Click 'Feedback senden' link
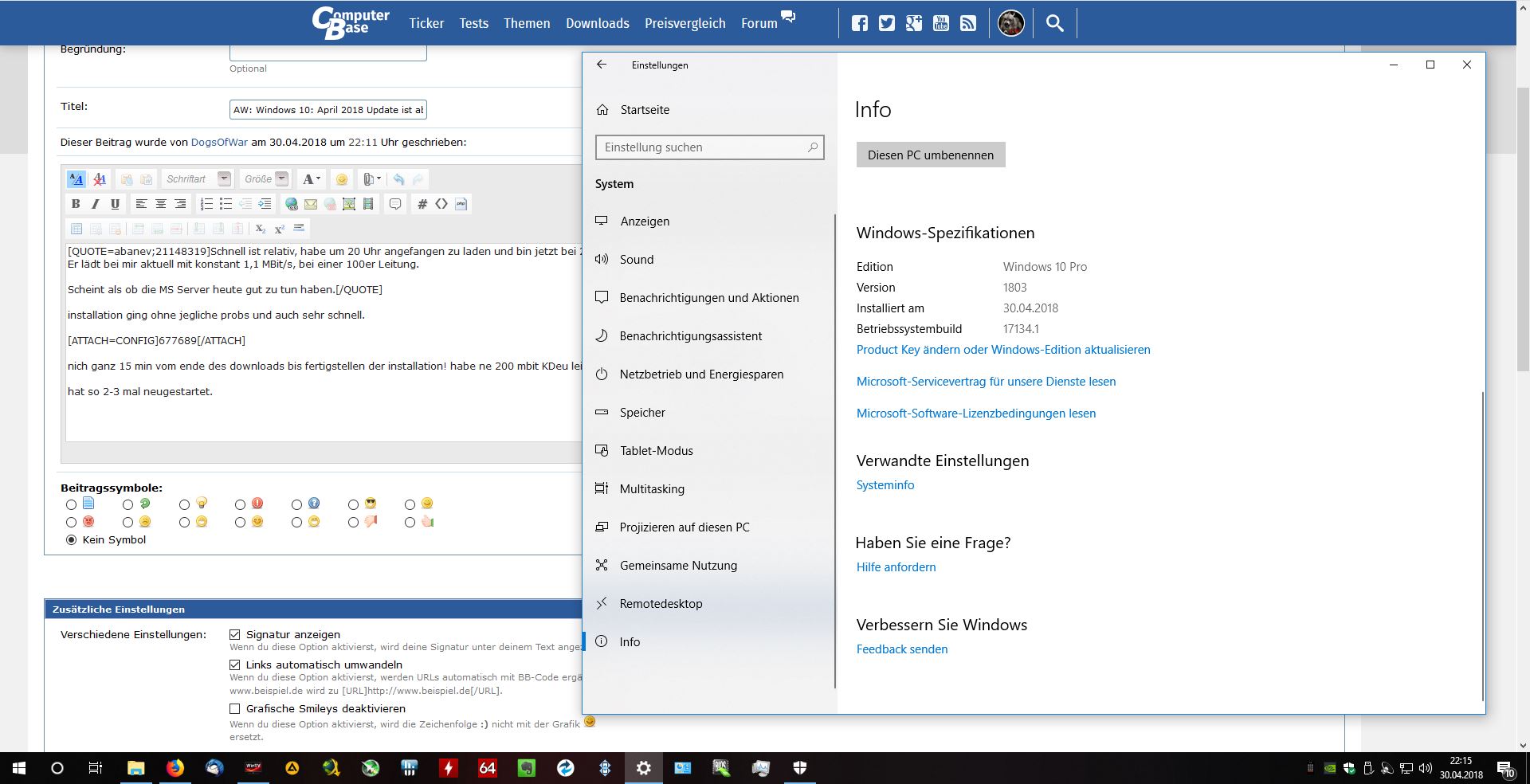1530x784 pixels. (902, 649)
